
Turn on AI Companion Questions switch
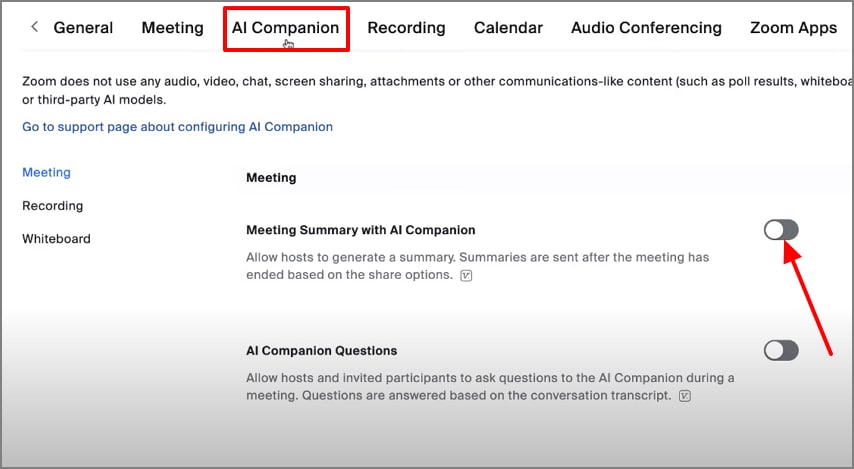[x=781, y=350]
